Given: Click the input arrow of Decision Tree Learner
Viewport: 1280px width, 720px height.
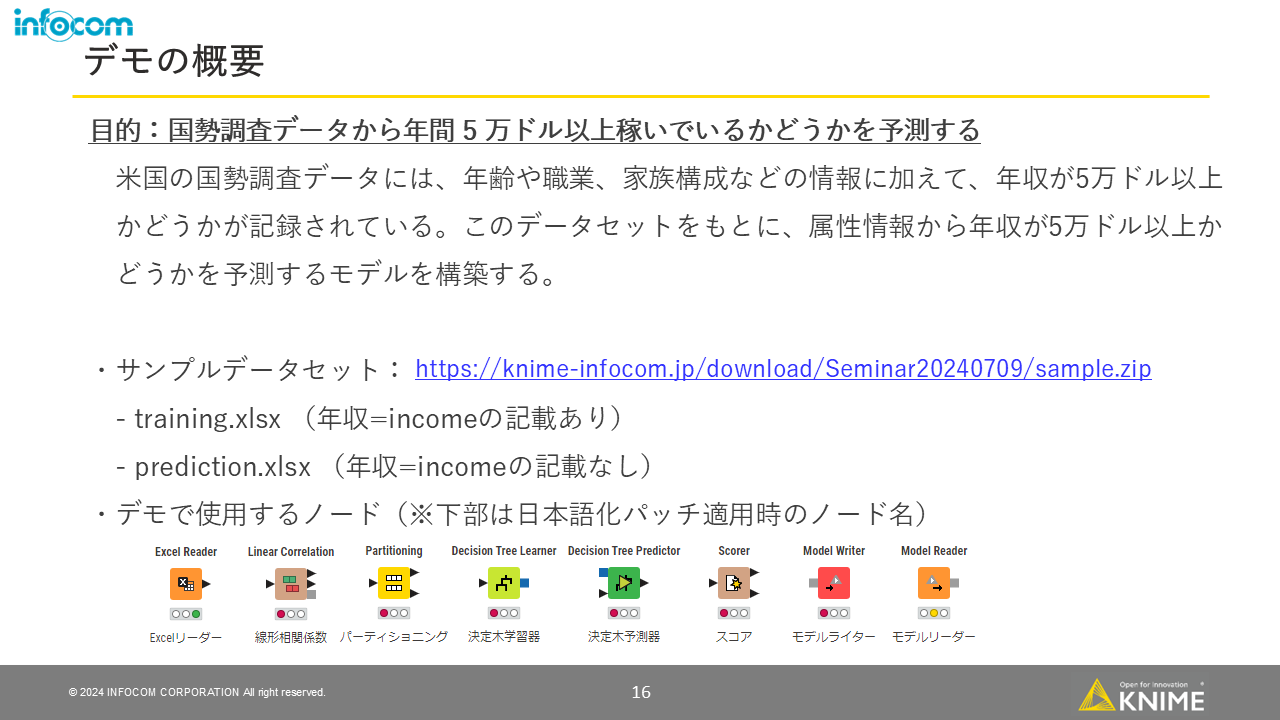Looking at the screenshot, I should [x=484, y=583].
